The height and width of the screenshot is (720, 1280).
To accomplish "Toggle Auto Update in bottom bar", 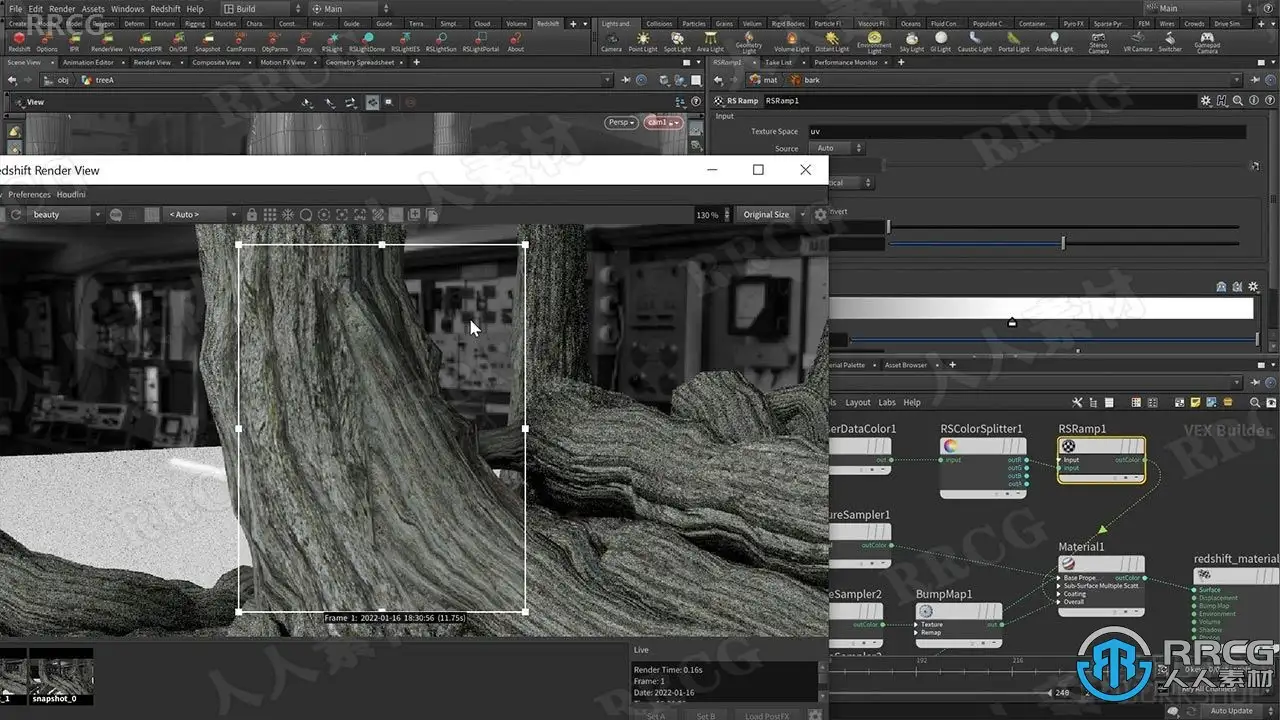I will 1231,711.
